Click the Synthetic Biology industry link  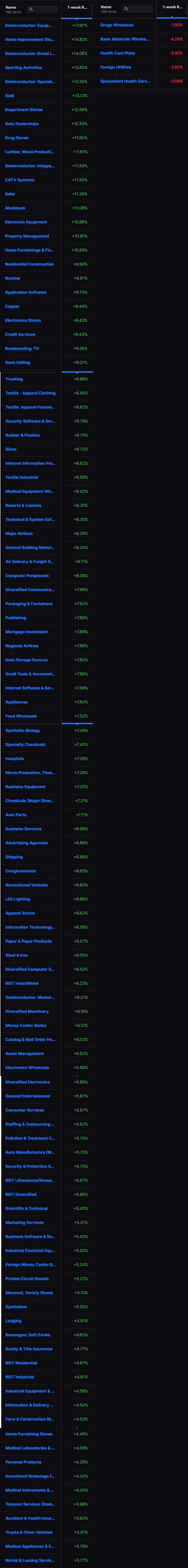click(x=23, y=730)
